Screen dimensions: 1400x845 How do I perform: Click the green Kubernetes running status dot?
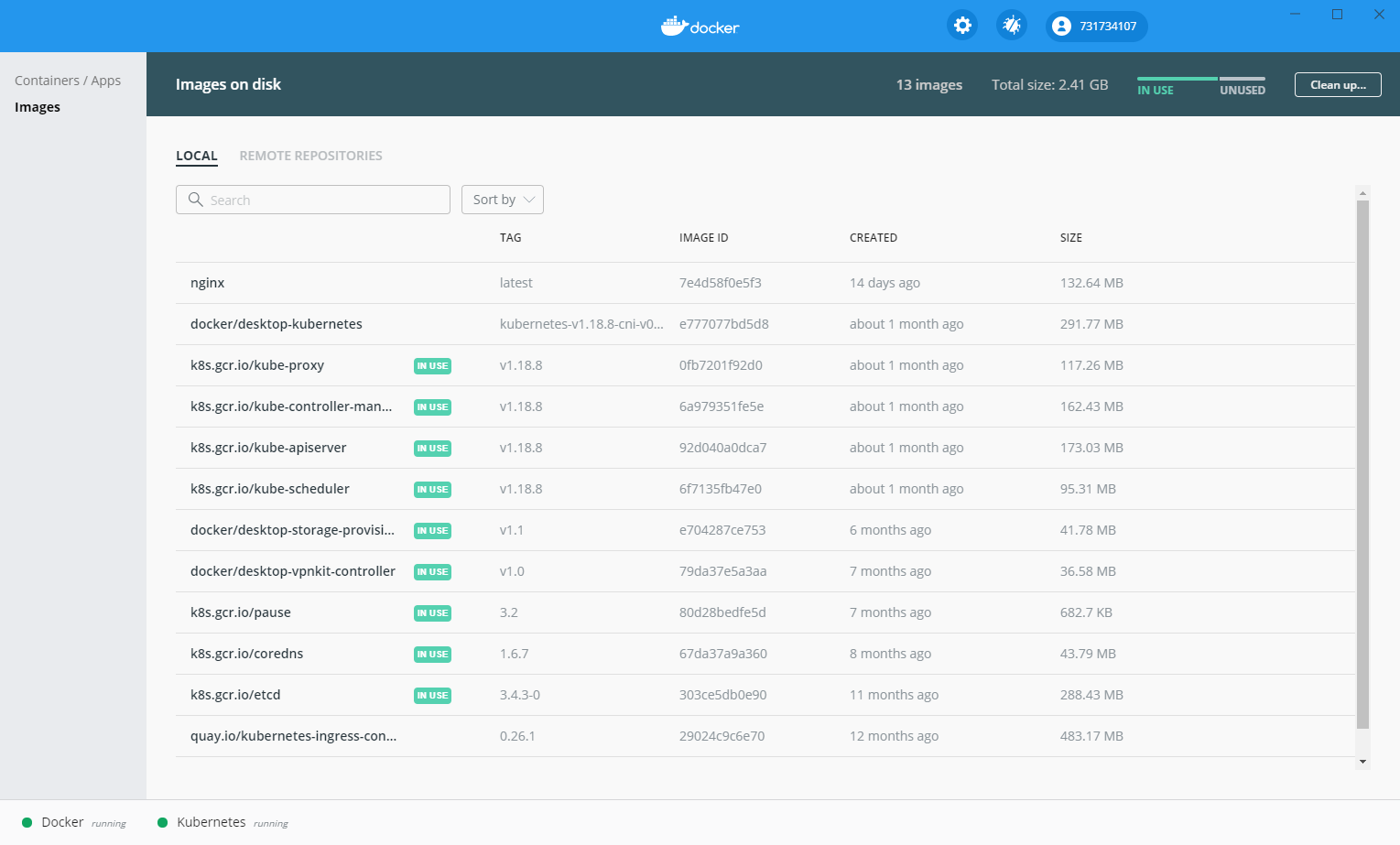pos(163,822)
